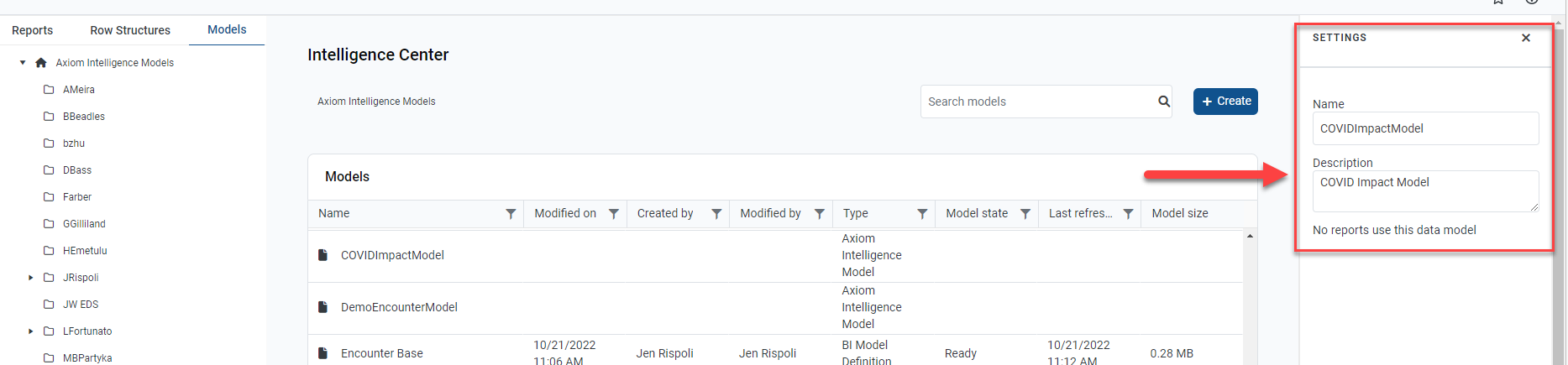Open filter for Model state column
Viewport: 1568px width, 365px height.
[x=1025, y=214]
